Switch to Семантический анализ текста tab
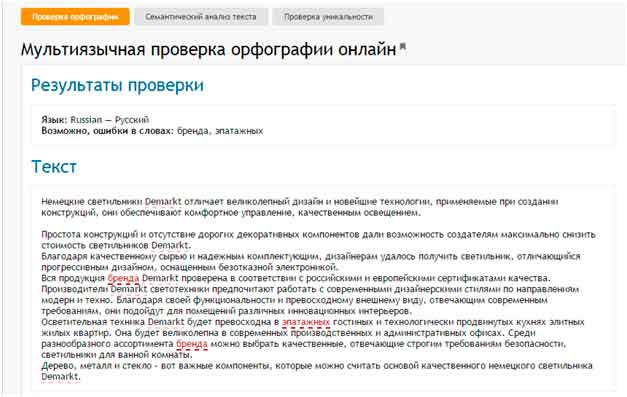Image resolution: width=627 pixels, height=397 pixels. point(201,17)
